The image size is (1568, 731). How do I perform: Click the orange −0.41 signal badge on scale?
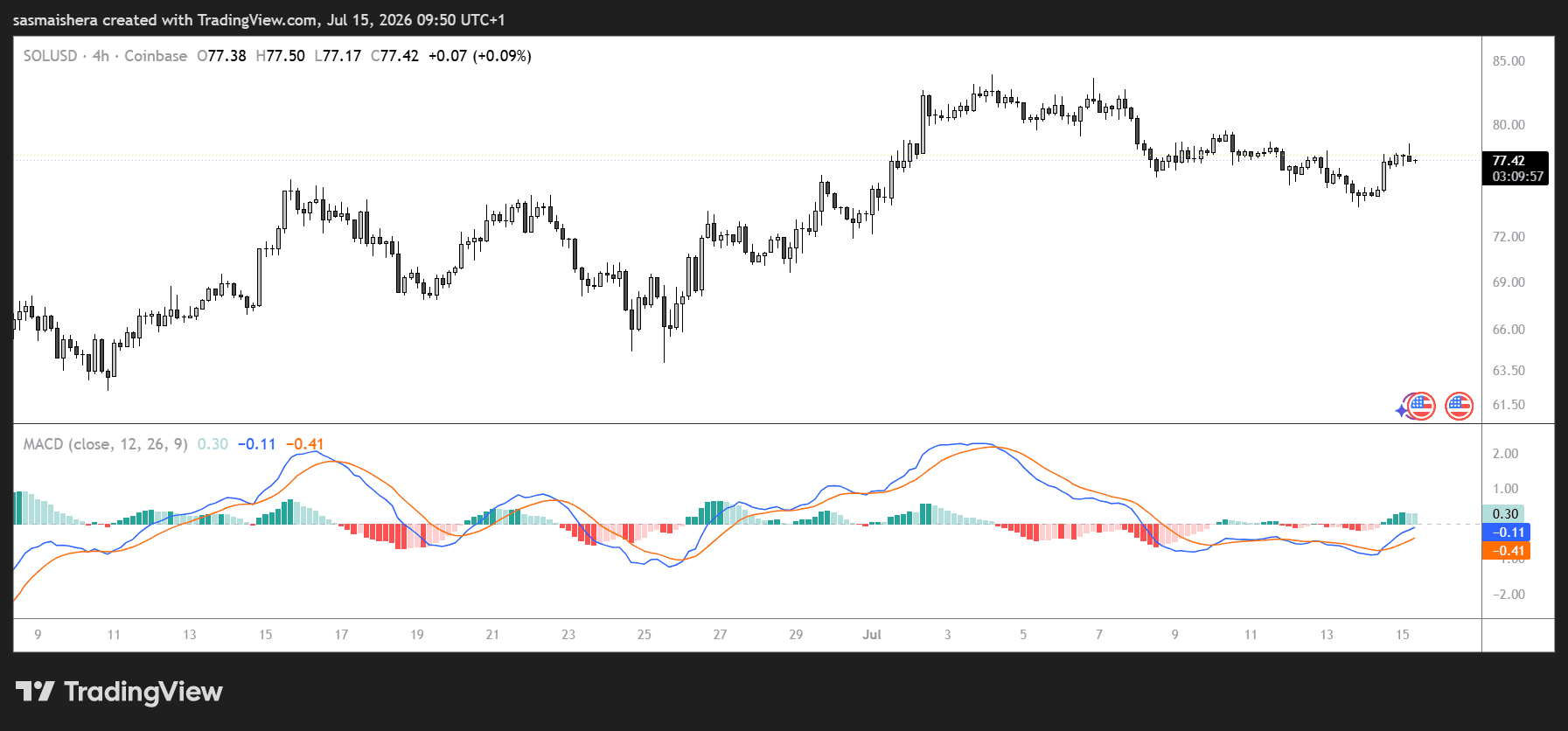point(1506,551)
